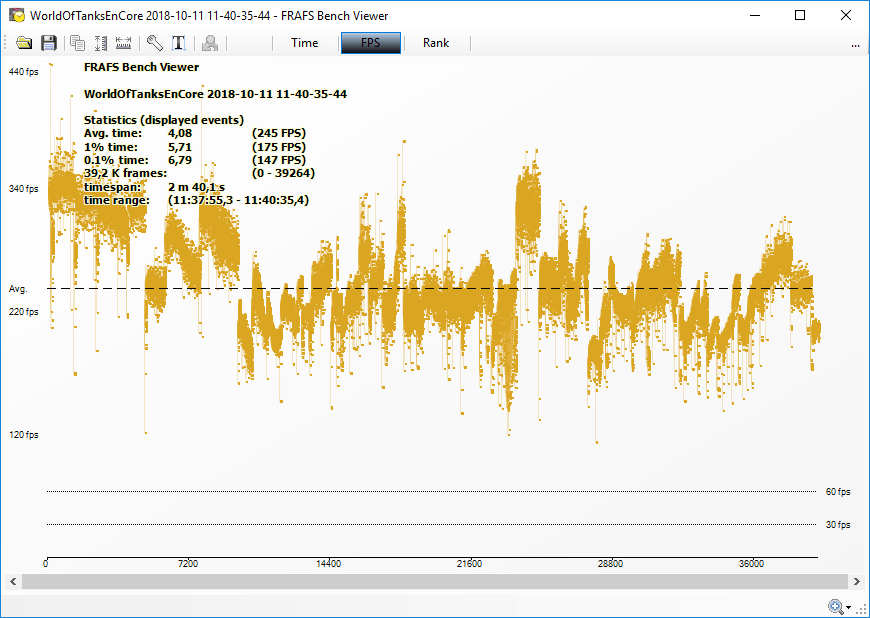Click the grayed-out user profile icon
Image resolution: width=870 pixels, height=618 pixels.
[x=210, y=43]
